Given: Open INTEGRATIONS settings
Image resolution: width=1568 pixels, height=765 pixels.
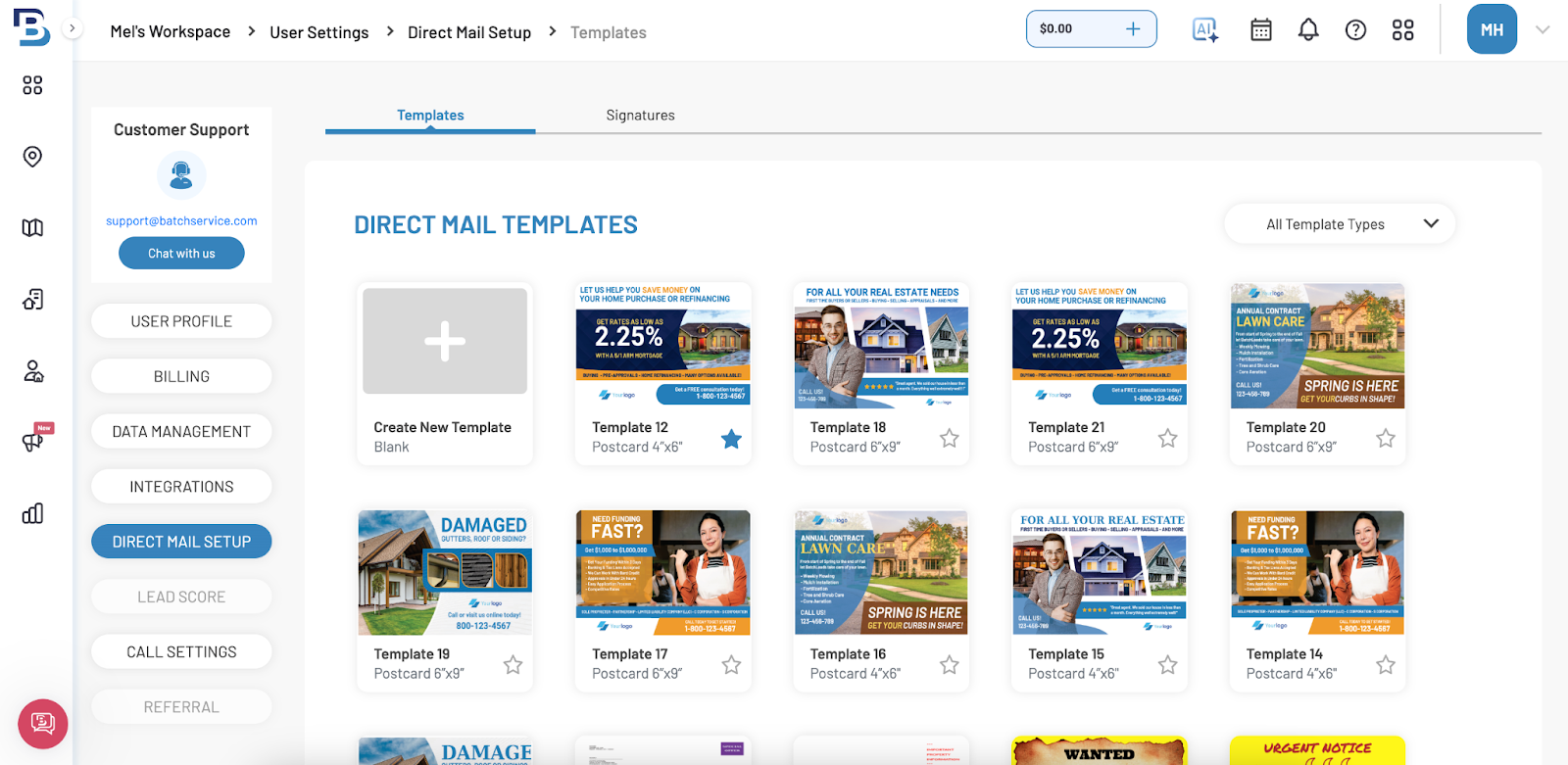Looking at the screenshot, I should [x=181, y=486].
